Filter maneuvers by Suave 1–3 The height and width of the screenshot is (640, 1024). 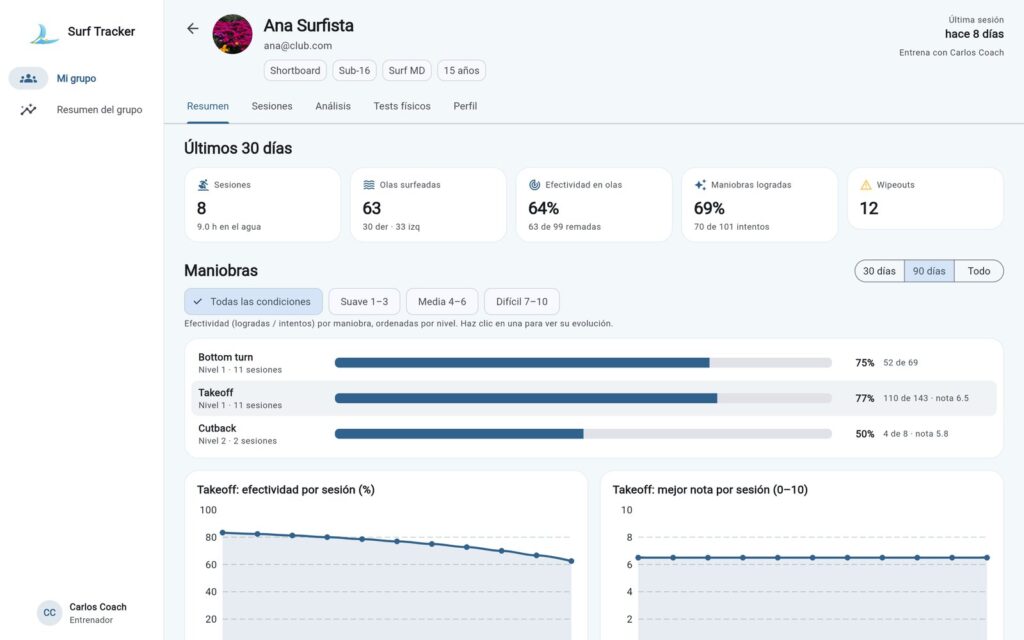[364, 302]
